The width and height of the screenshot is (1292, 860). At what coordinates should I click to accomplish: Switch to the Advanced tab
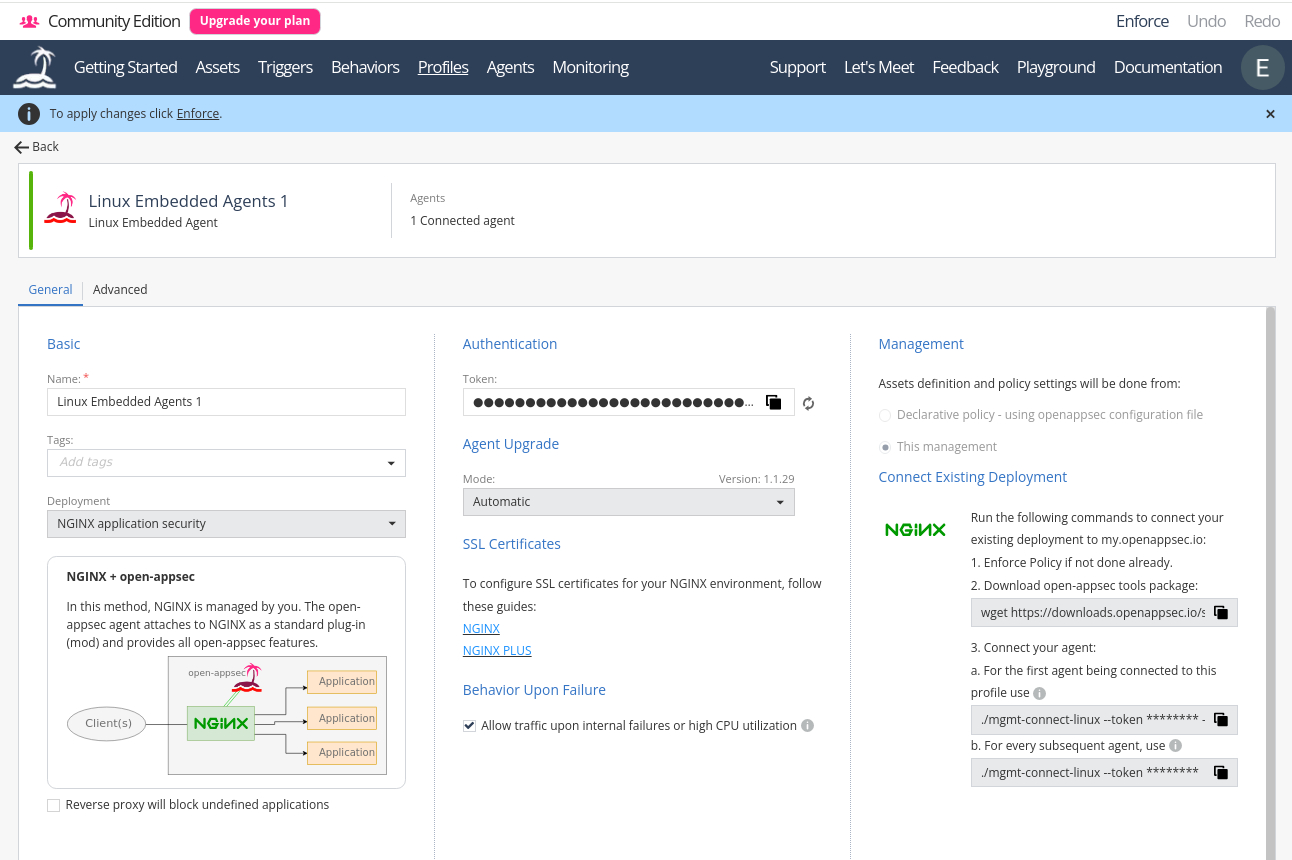[x=120, y=290]
